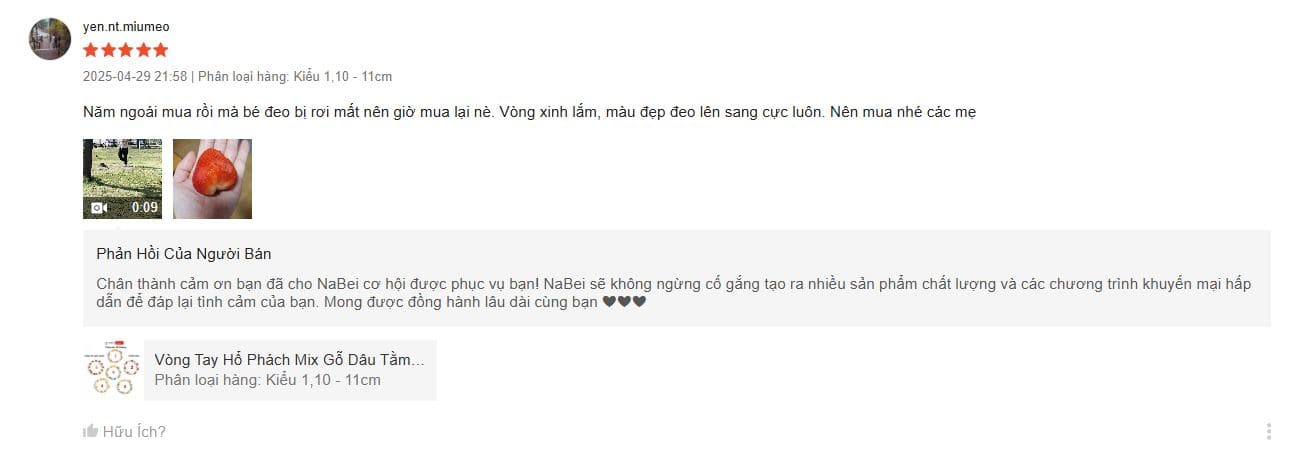Image resolution: width=1292 pixels, height=460 pixels.
Task: Click the Phản Hồi Của Người Bán heading
Action: point(184,254)
